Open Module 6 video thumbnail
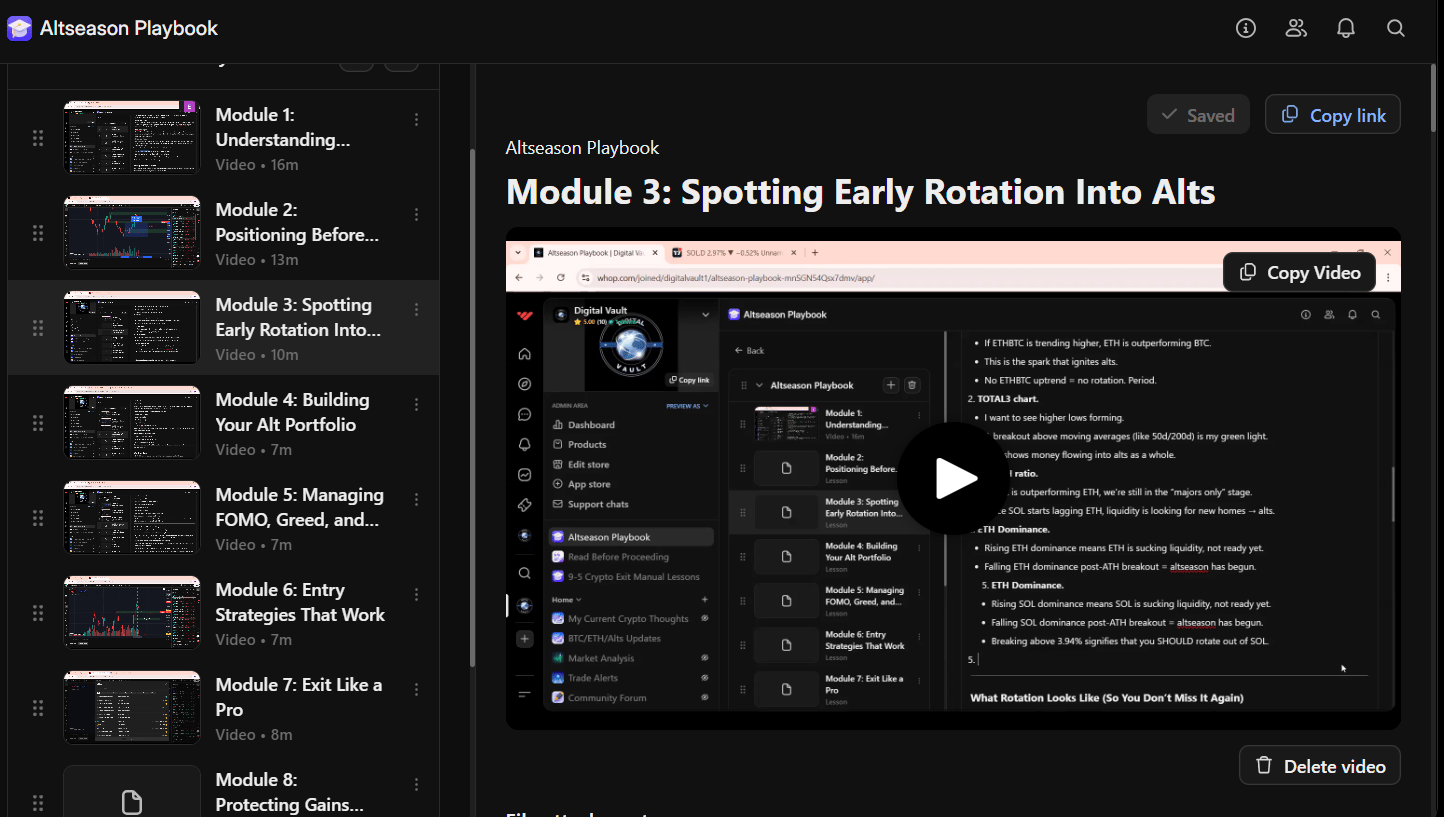The width and height of the screenshot is (1444, 817). point(132,613)
